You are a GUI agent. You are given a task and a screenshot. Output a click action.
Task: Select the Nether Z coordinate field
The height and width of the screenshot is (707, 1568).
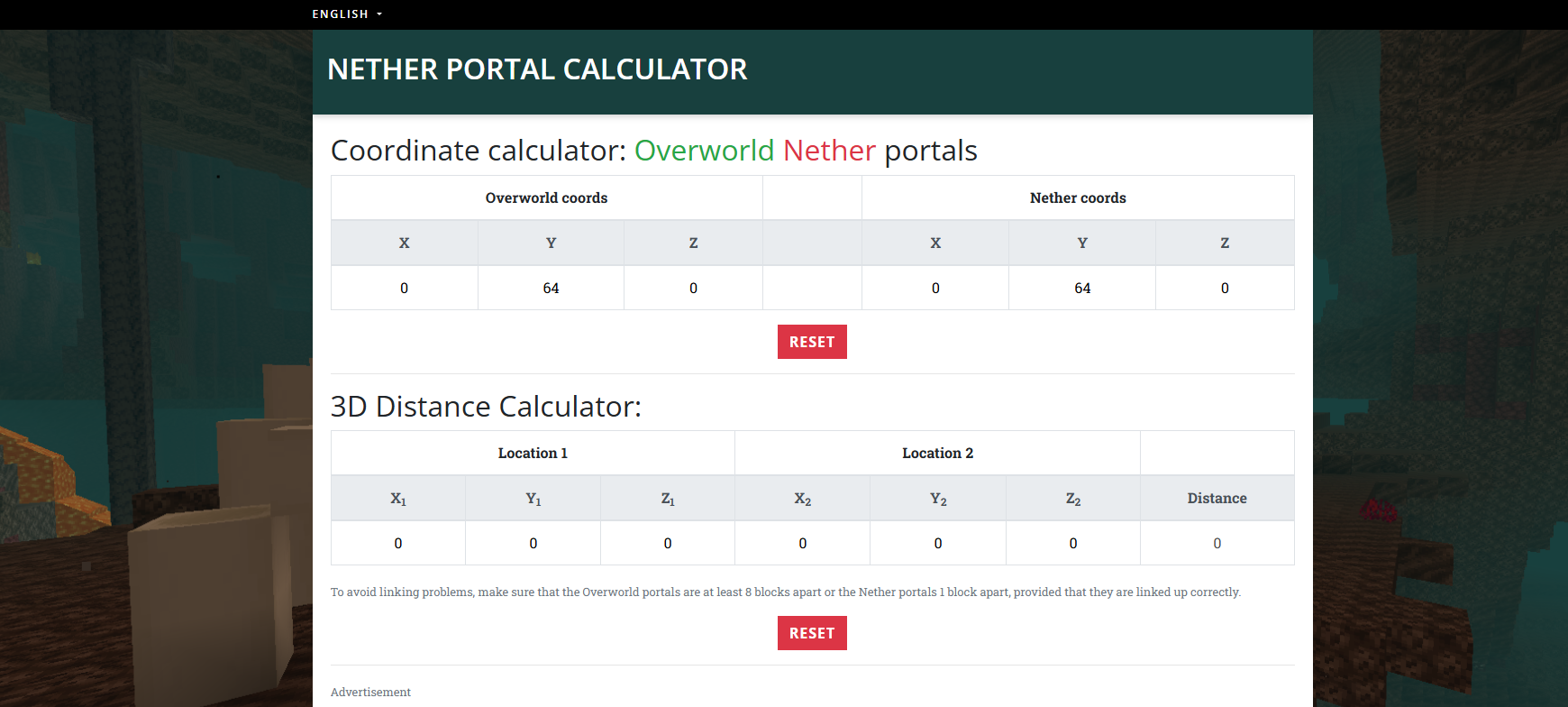(x=1225, y=288)
